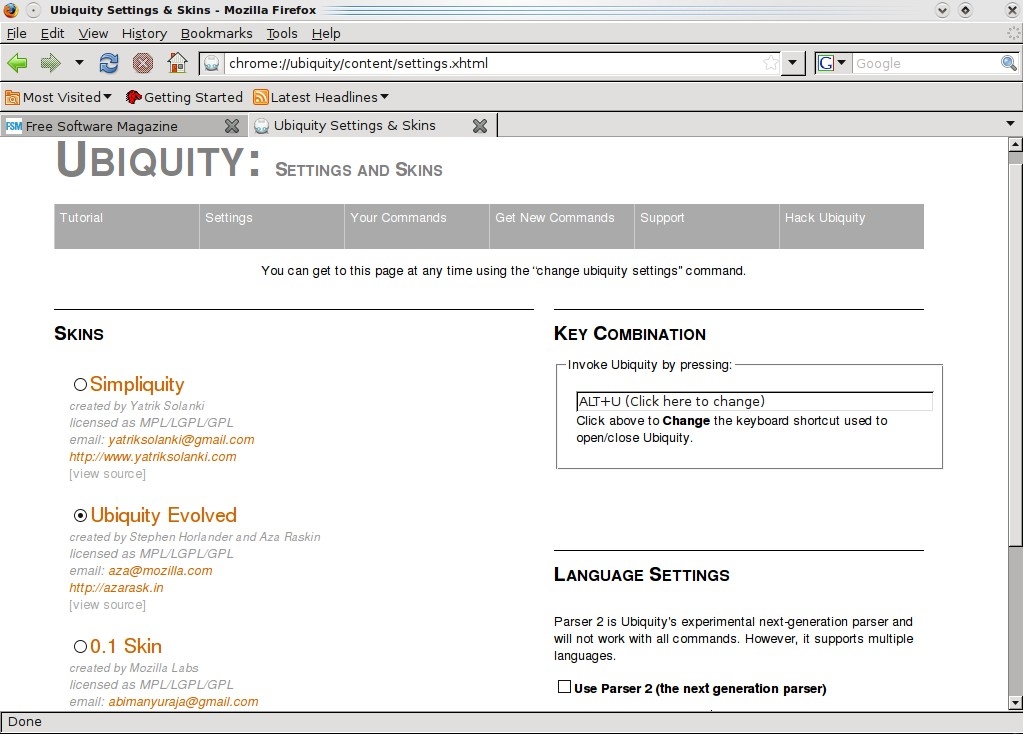
Task: Open the Help menu
Action: coord(326,33)
